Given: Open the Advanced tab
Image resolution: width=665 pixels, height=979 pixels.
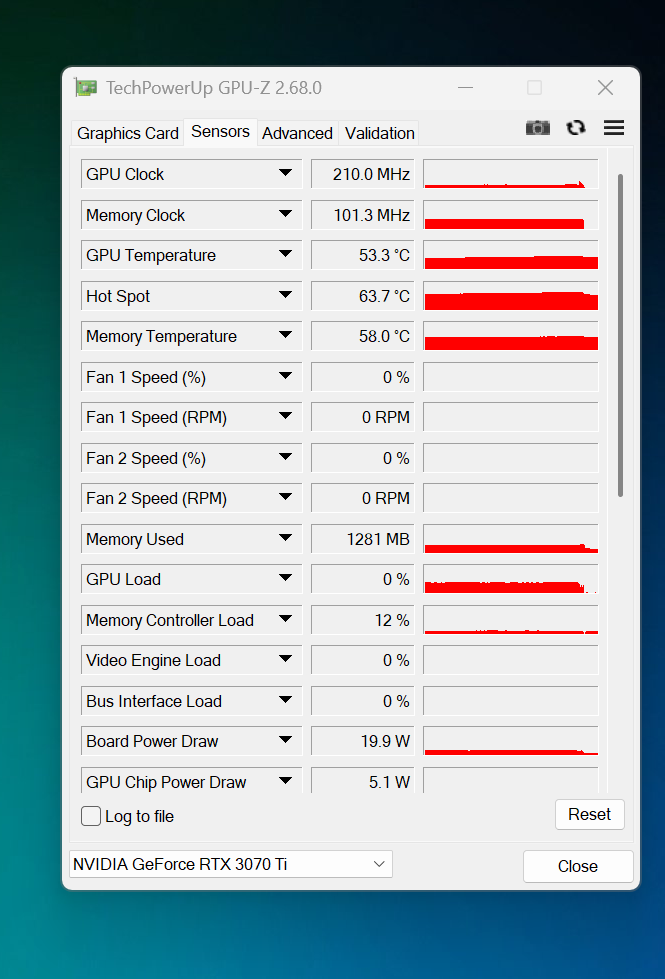Looking at the screenshot, I should tap(297, 133).
